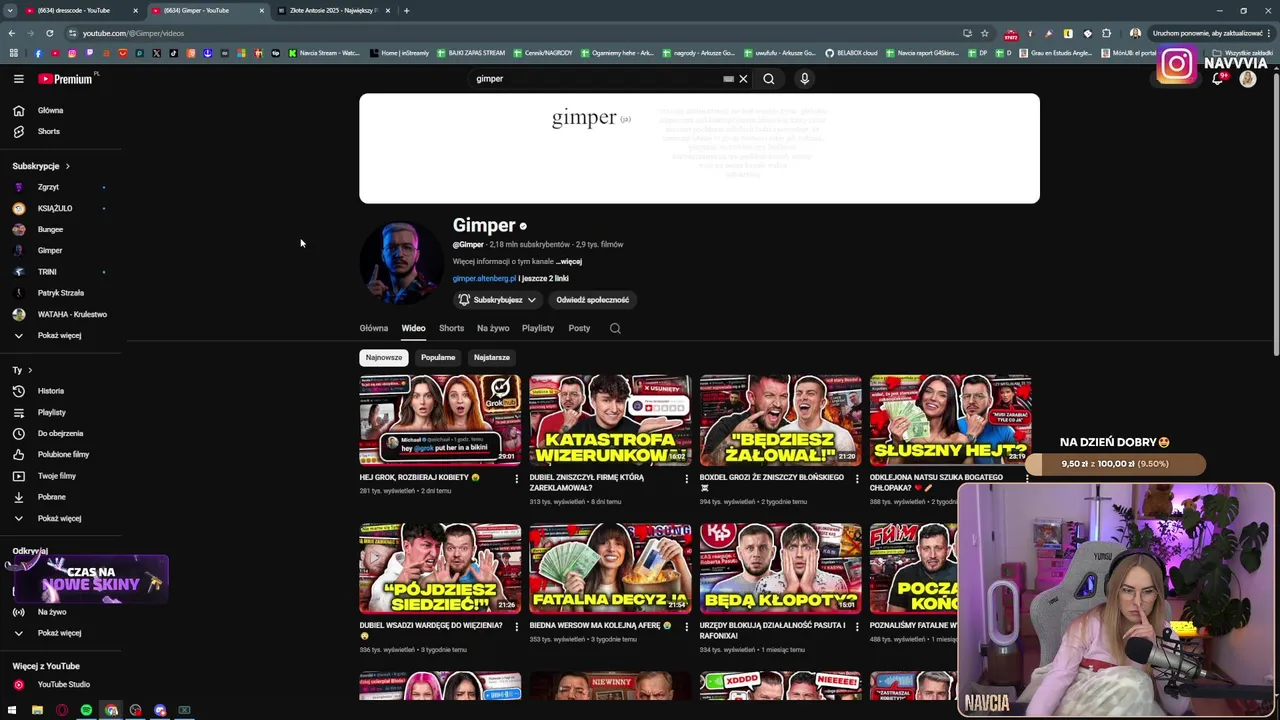Image resolution: width=1280 pixels, height=720 pixels.
Task: Open the Subskrybujesz dropdown button
Action: pos(497,300)
